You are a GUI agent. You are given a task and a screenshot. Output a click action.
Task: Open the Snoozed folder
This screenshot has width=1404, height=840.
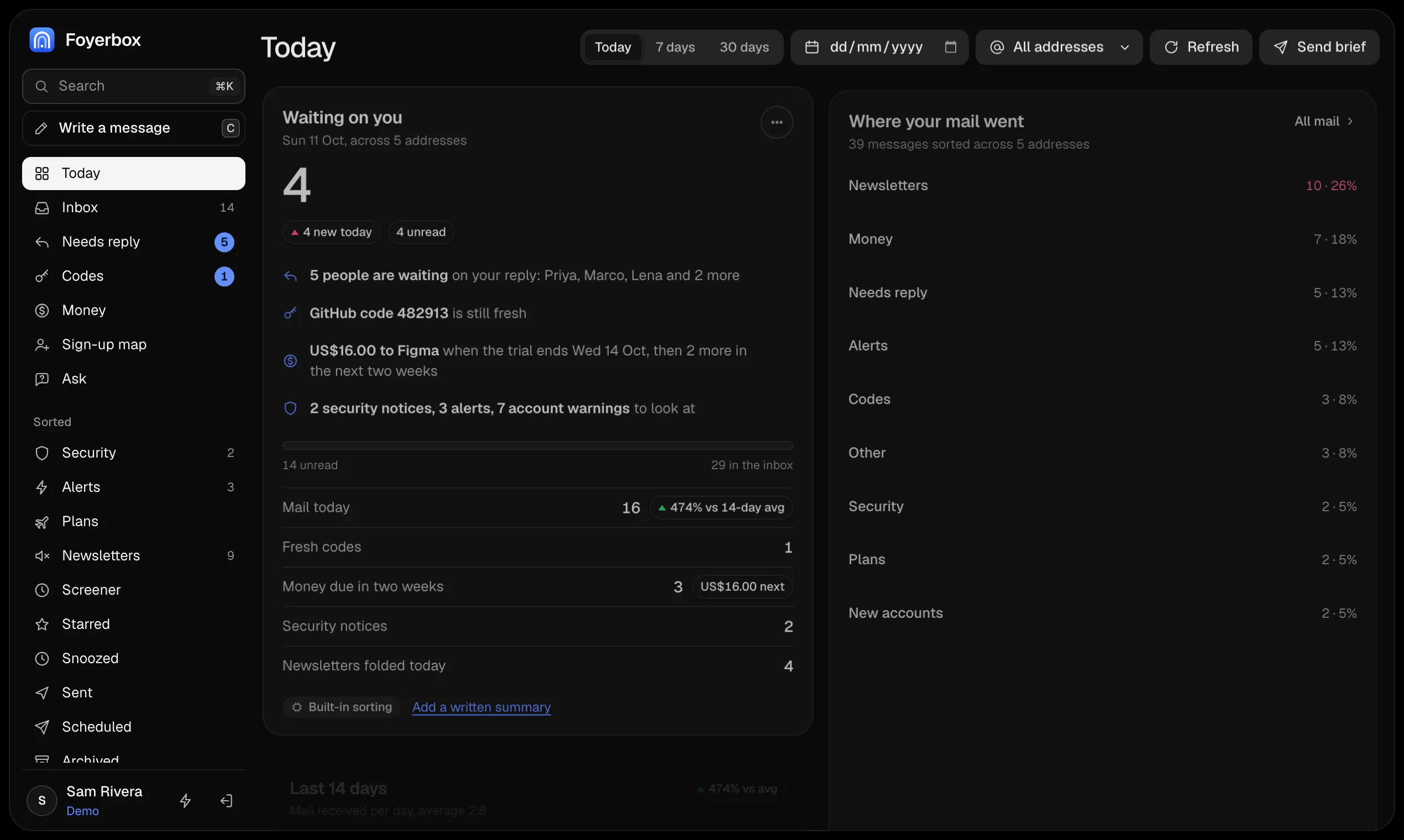(x=134, y=658)
